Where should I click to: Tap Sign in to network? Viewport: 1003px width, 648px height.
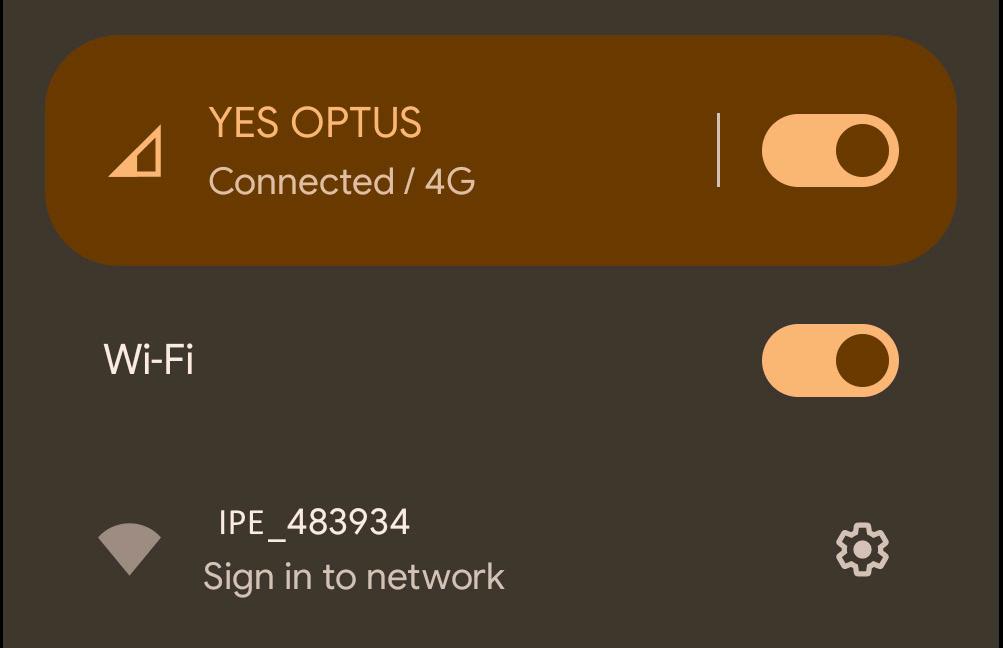tap(354, 578)
